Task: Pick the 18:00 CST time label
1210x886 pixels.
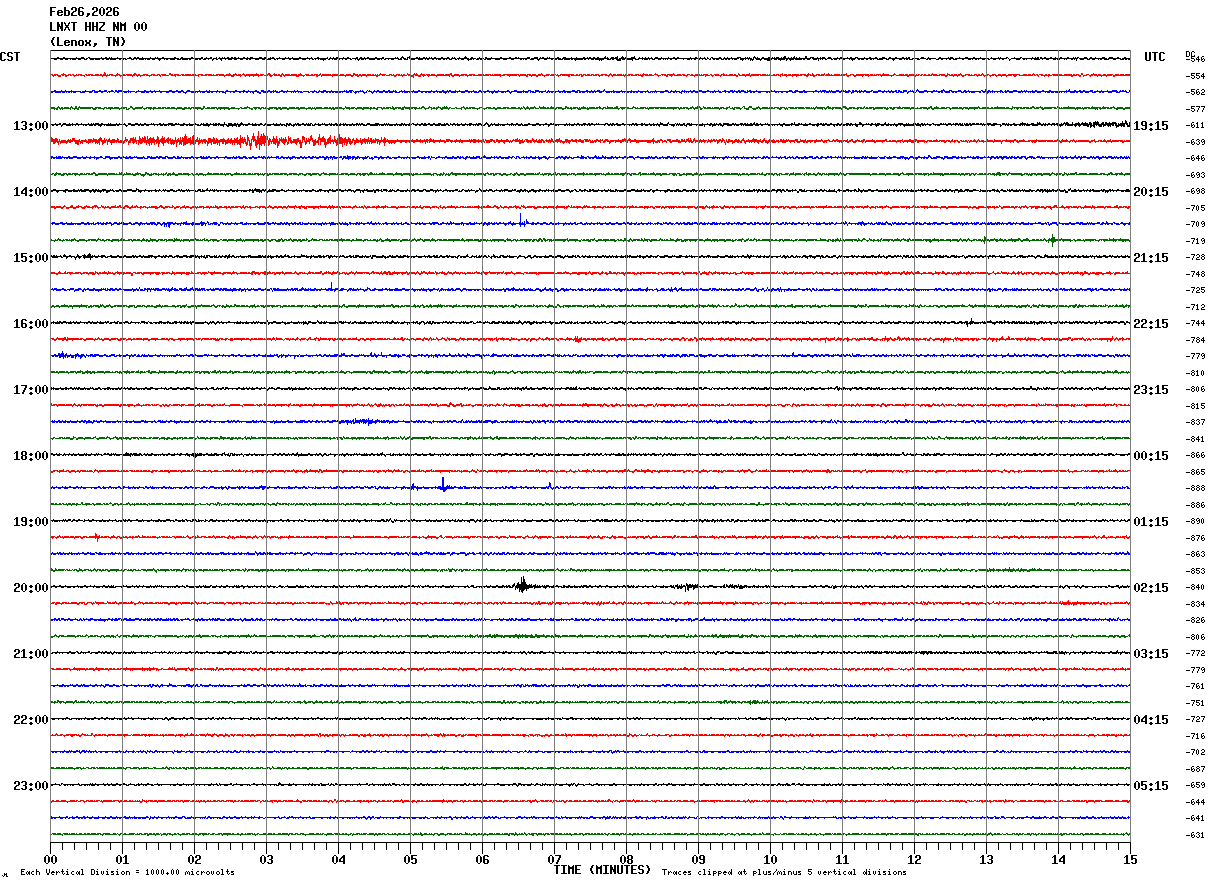Action: pos(30,456)
